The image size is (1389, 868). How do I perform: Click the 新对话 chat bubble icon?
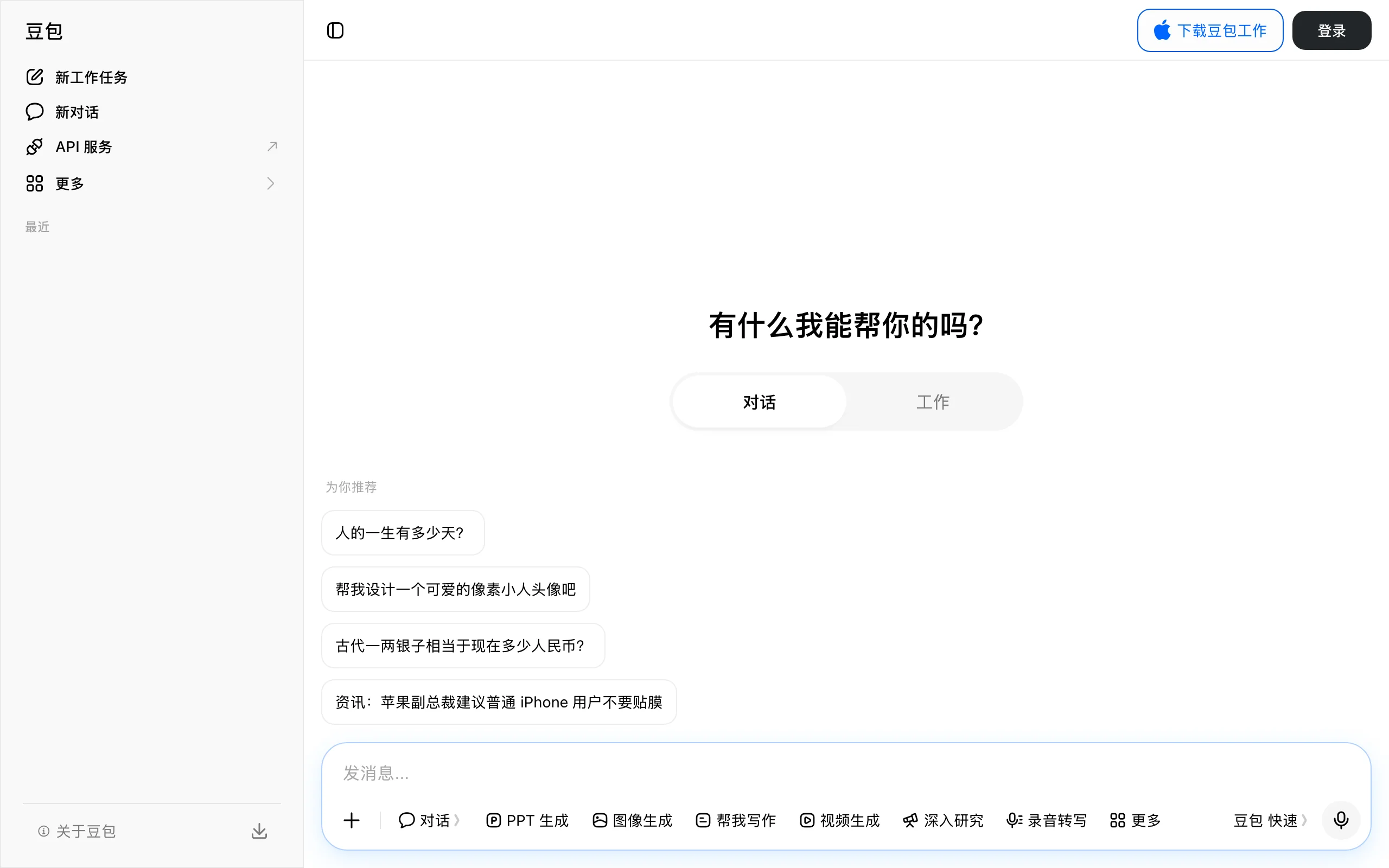34,111
